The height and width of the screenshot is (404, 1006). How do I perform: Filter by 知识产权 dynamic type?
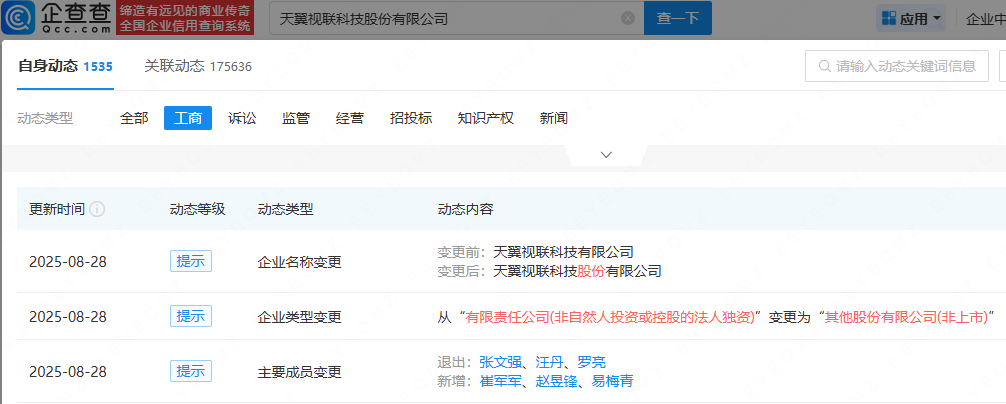click(x=485, y=118)
